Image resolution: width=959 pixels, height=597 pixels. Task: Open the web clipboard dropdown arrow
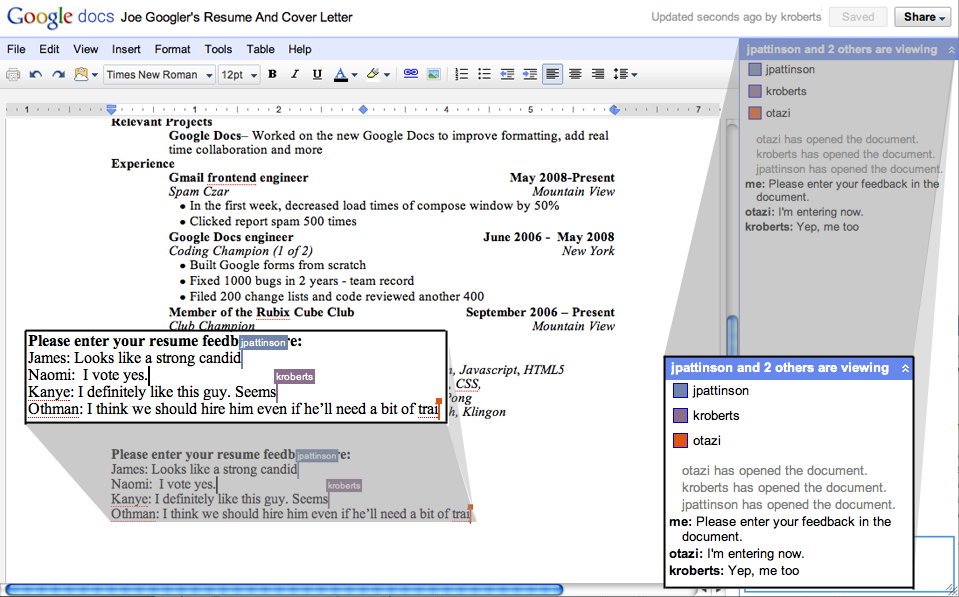coord(95,75)
